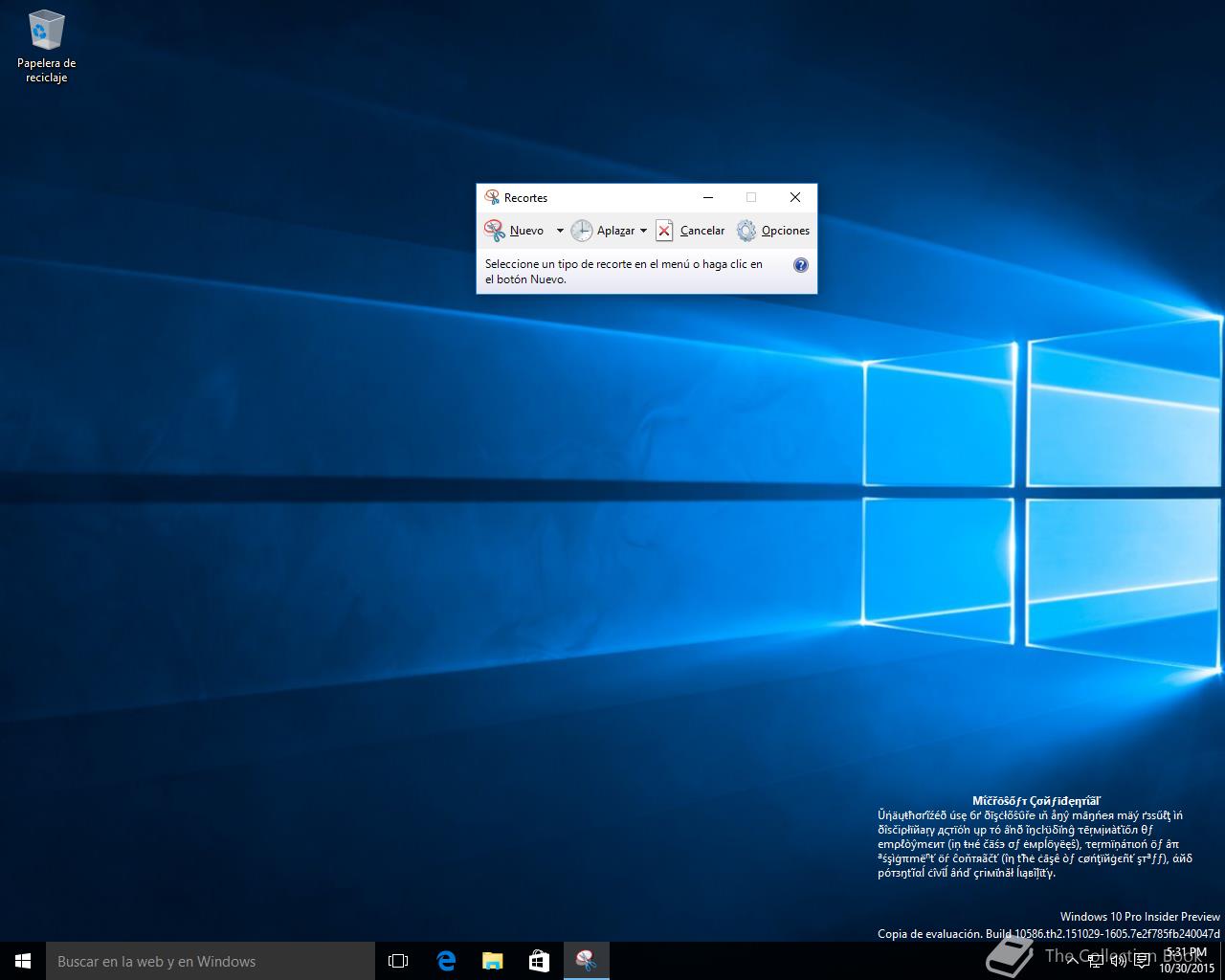1225x980 pixels.
Task: Open the Nuevo dropdown arrow
Action: [x=560, y=231]
